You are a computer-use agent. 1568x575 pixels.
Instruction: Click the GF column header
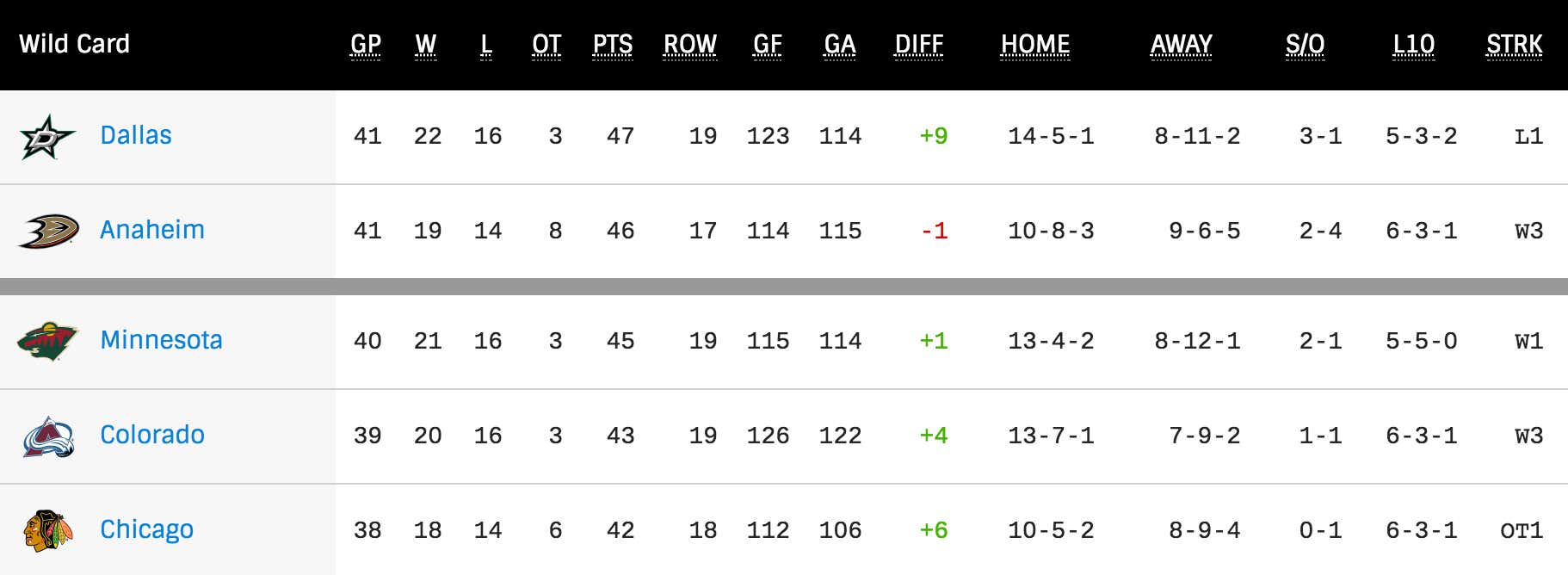[767, 44]
